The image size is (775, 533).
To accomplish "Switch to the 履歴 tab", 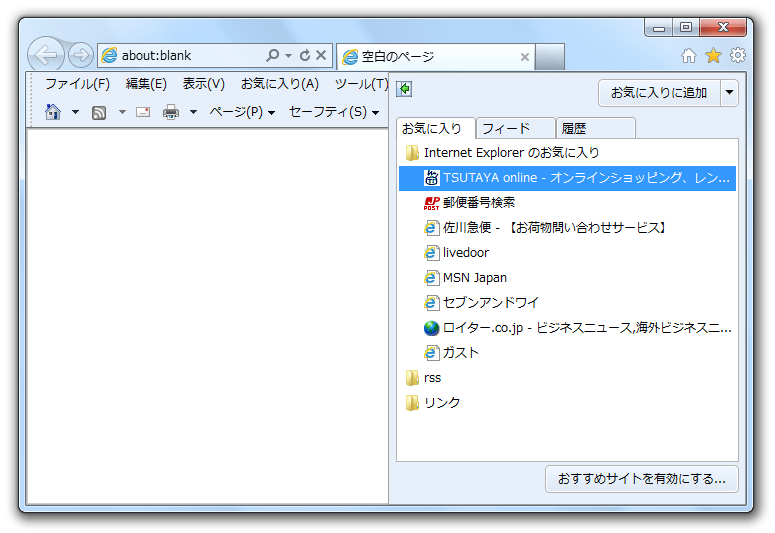I will tap(595, 129).
